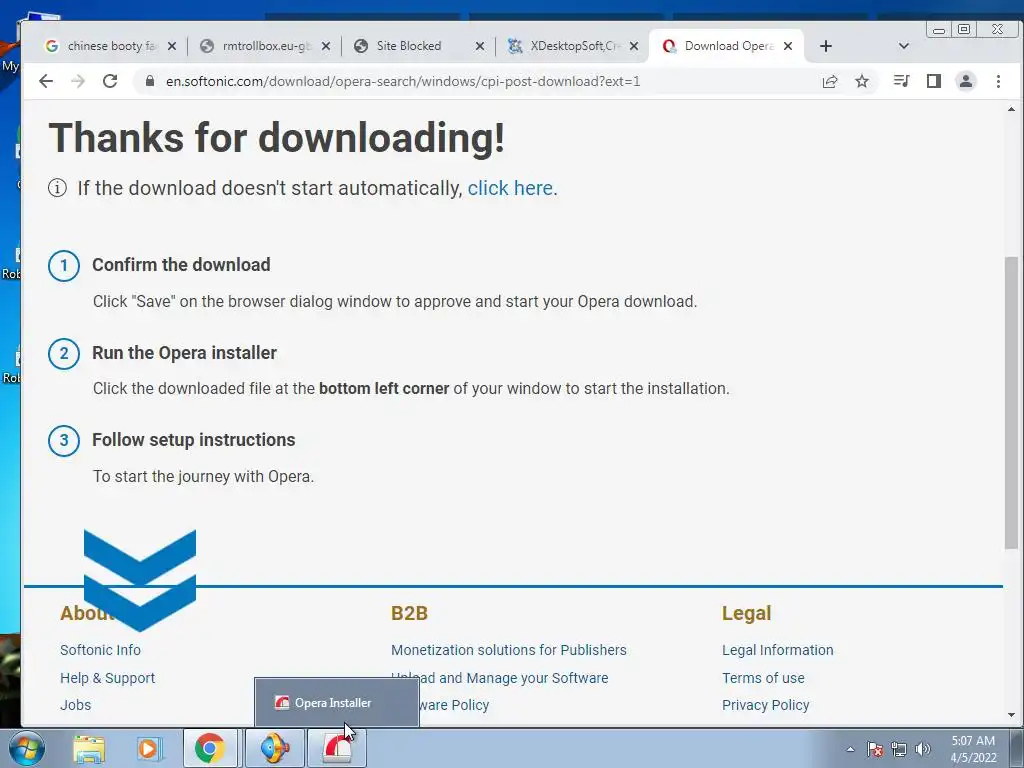Open Windows Explorer from the taskbar
This screenshot has height=768, width=1024.
89,749
